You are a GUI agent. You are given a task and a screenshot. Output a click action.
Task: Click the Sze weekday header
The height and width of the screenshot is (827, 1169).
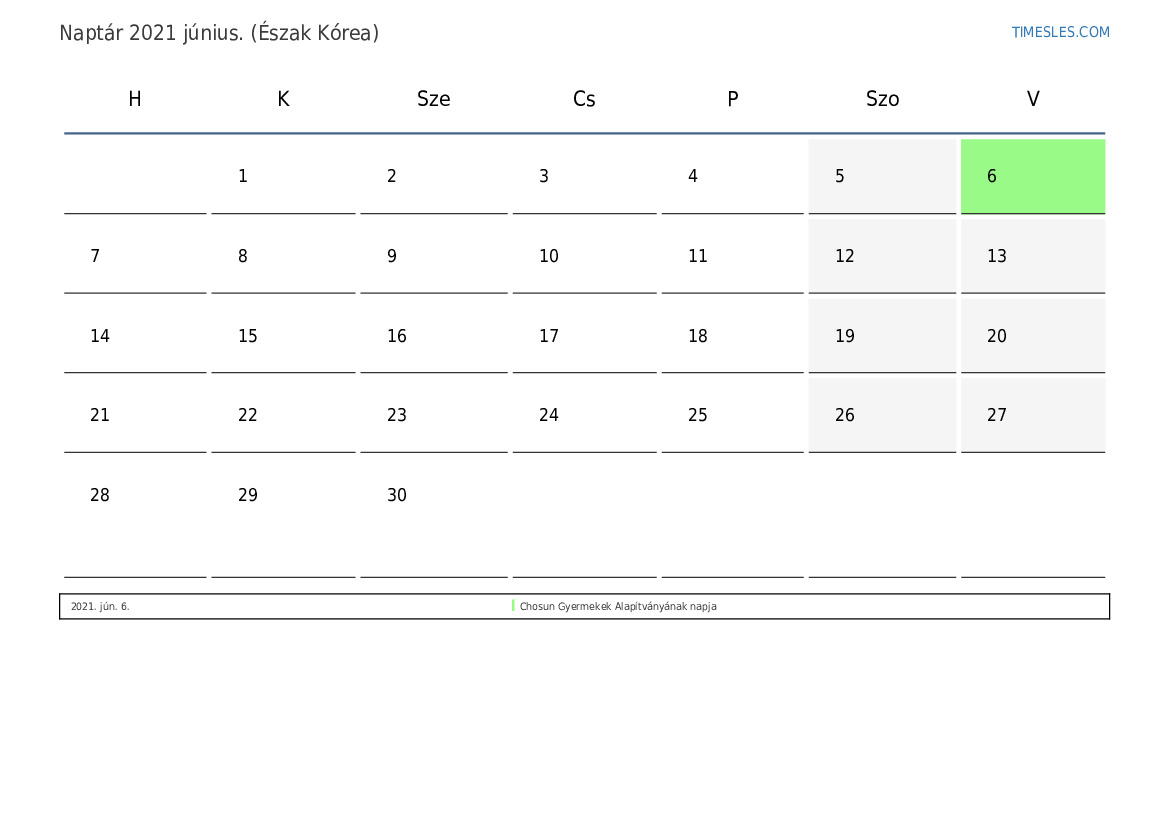pos(433,98)
